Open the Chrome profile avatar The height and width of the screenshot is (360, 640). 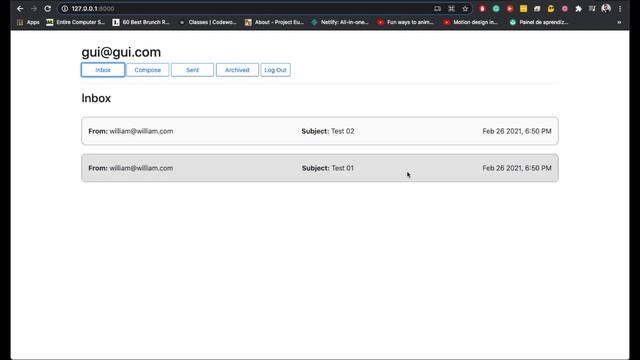click(x=606, y=8)
